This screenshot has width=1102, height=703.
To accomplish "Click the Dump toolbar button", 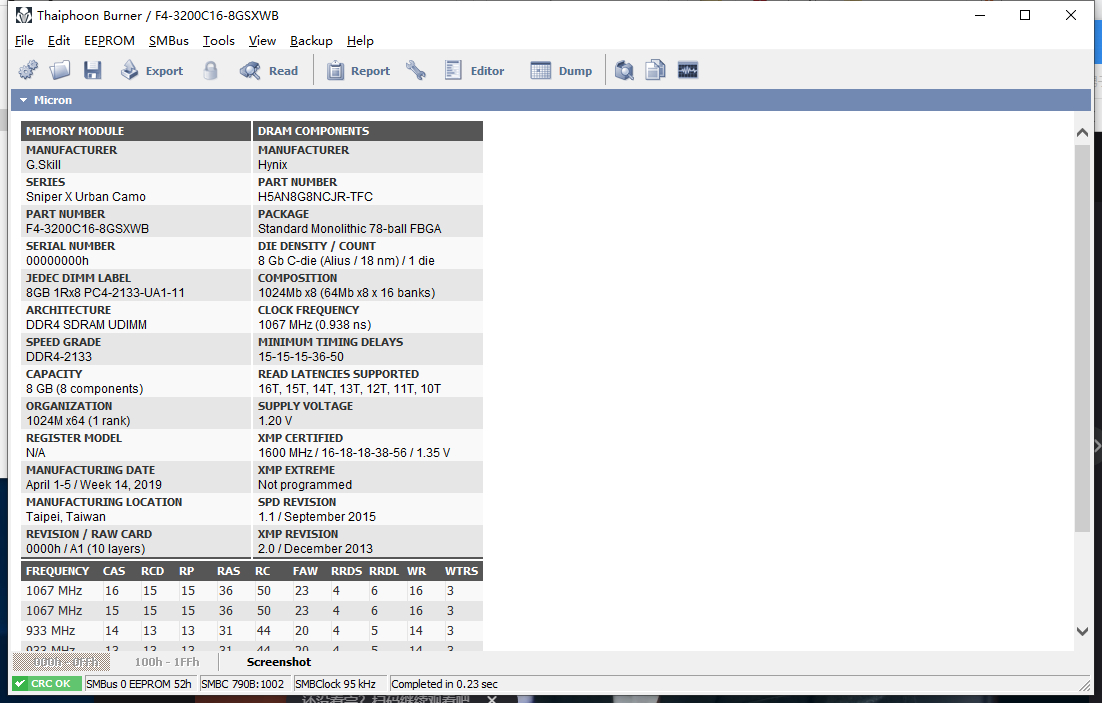I will coord(561,70).
